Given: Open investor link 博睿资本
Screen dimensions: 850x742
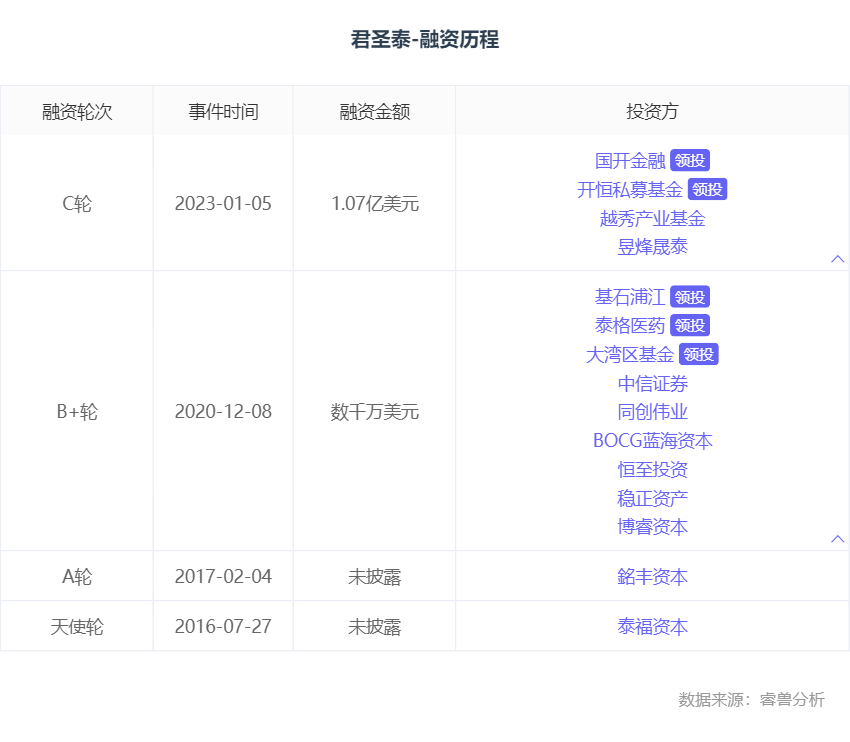Looking at the screenshot, I should click(653, 527).
